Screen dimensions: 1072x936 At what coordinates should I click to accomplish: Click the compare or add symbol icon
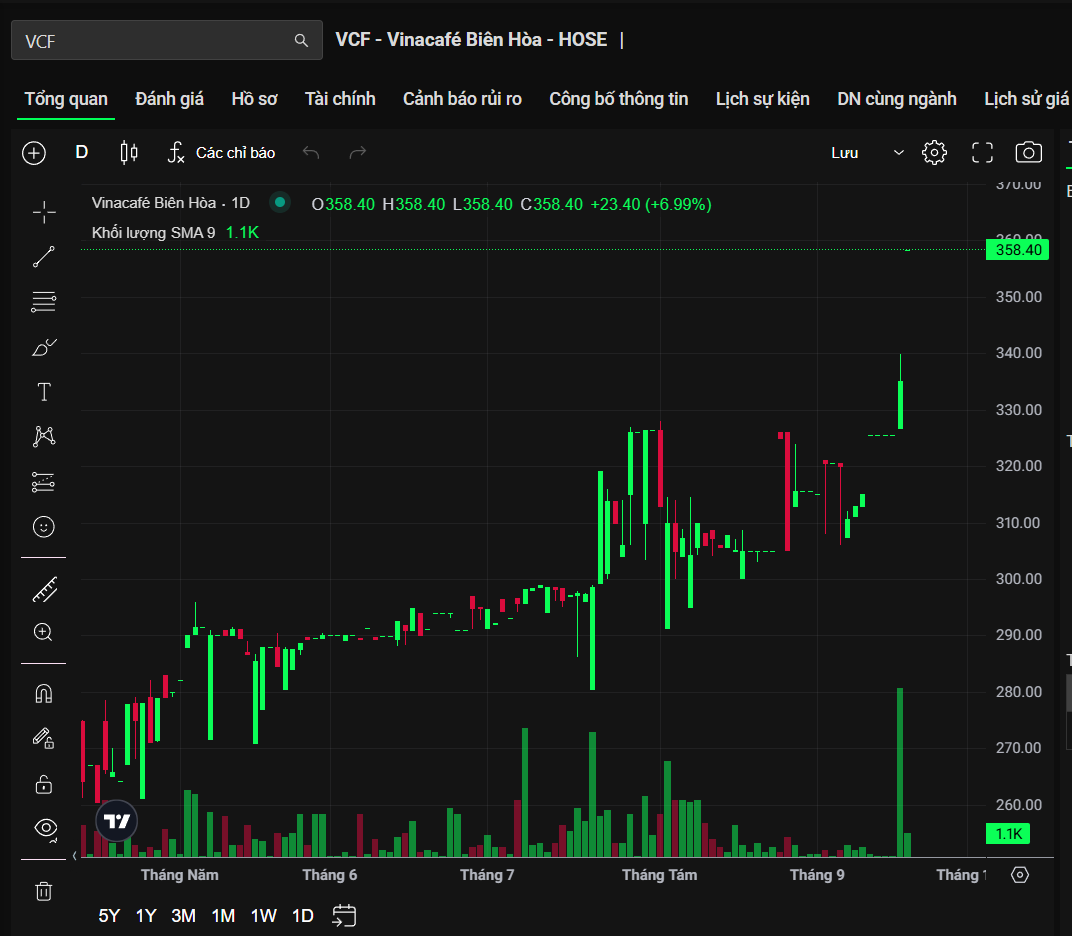tap(34, 152)
